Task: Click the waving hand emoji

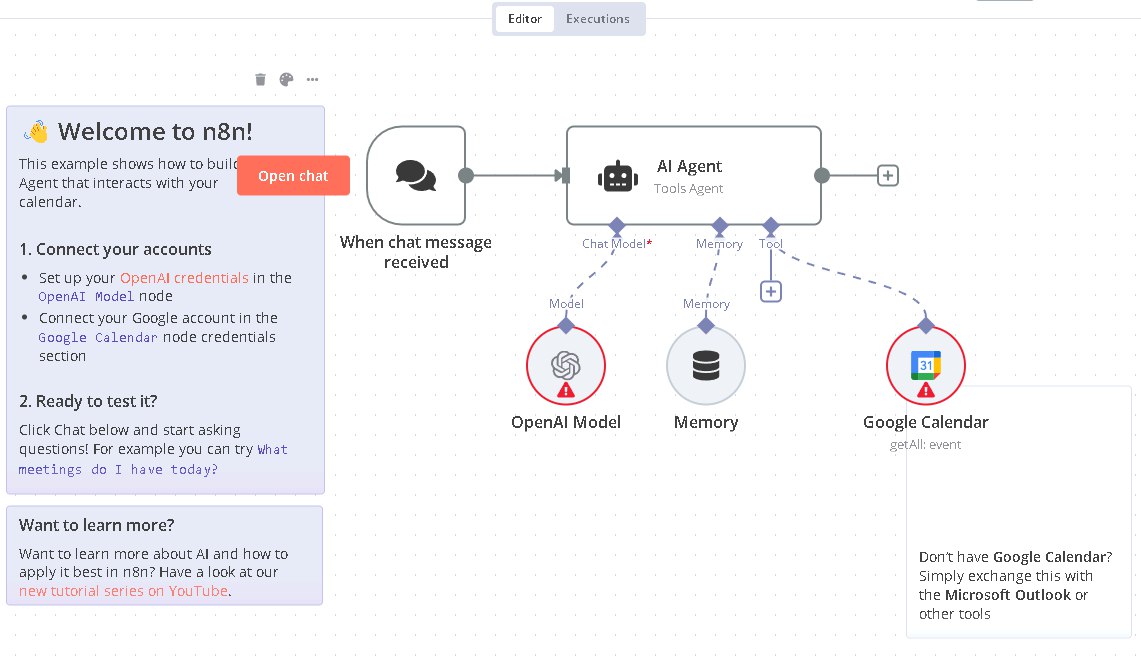Action: pos(36,132)
